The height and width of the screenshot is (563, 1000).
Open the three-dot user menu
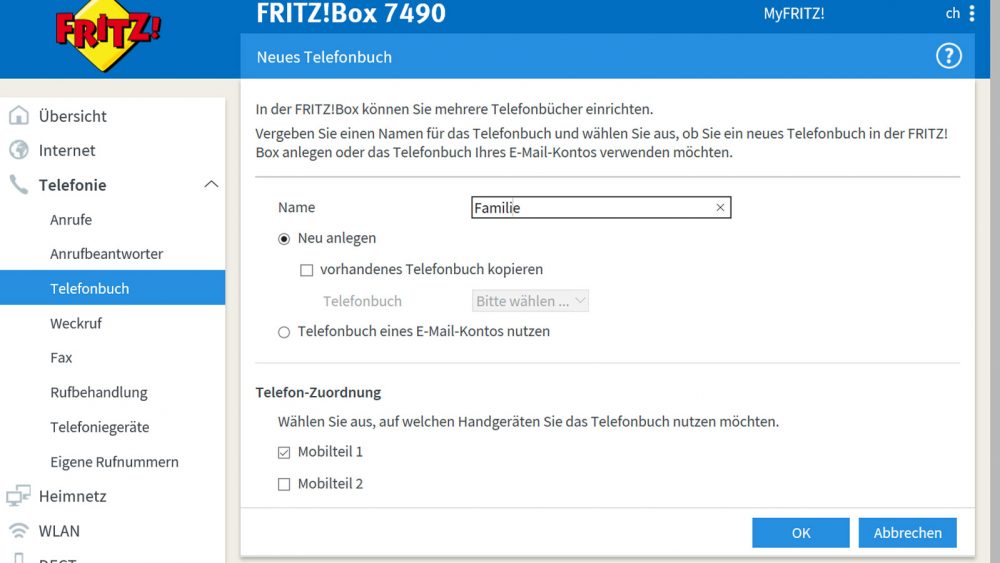pos(972,13)
